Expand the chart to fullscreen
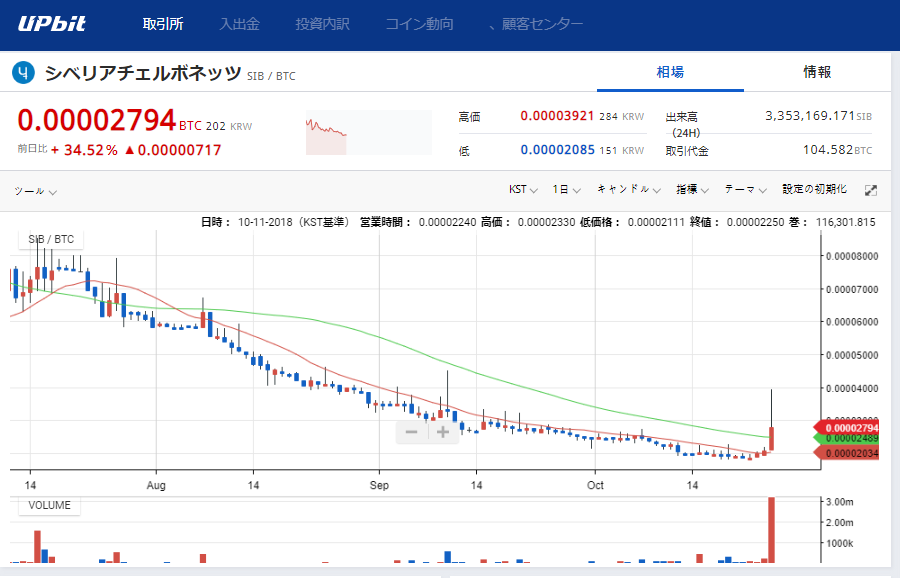The image size is (900, 578). 871,190
